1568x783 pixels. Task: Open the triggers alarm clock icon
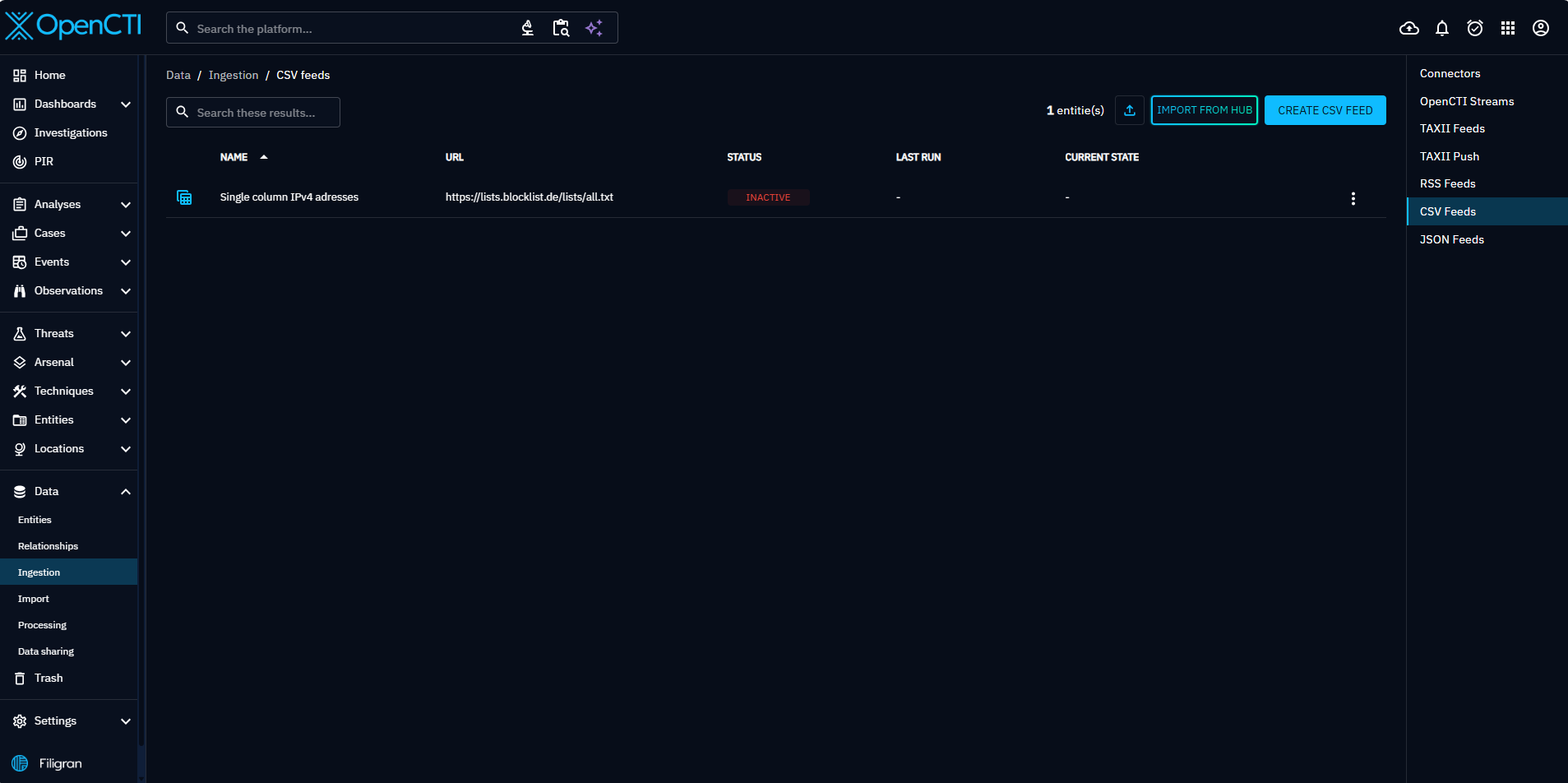(1474, 29)
